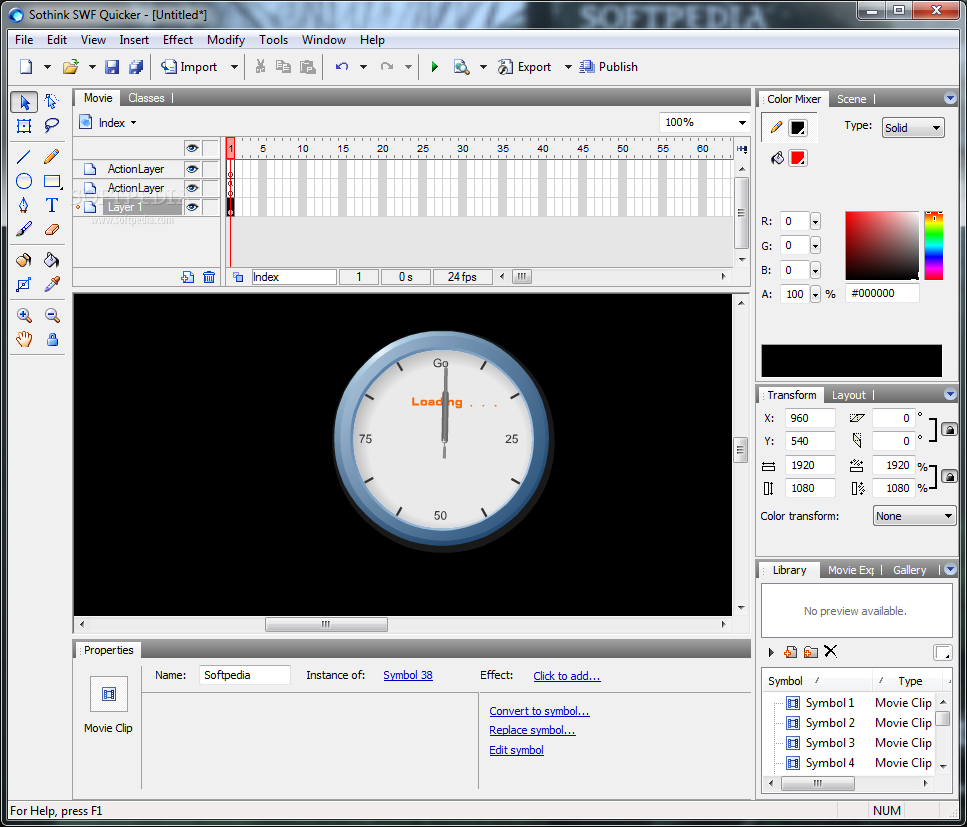
Task: Click the Publish toolbar button
Action: (608, 67)
